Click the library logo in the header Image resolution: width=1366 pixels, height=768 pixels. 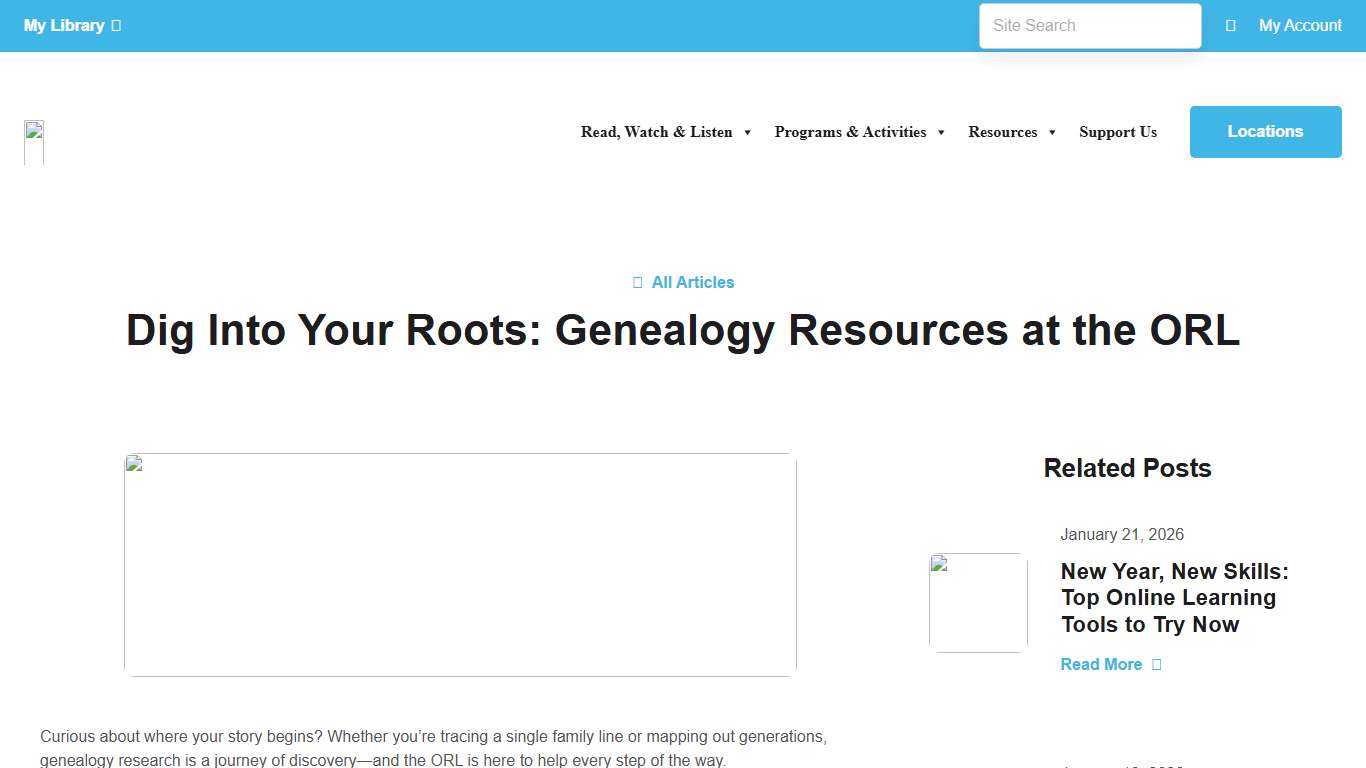[x=33, y=141]
